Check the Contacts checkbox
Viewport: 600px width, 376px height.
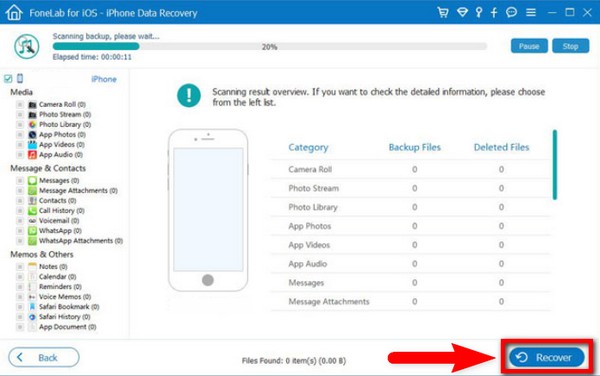(x=20, y=200)
